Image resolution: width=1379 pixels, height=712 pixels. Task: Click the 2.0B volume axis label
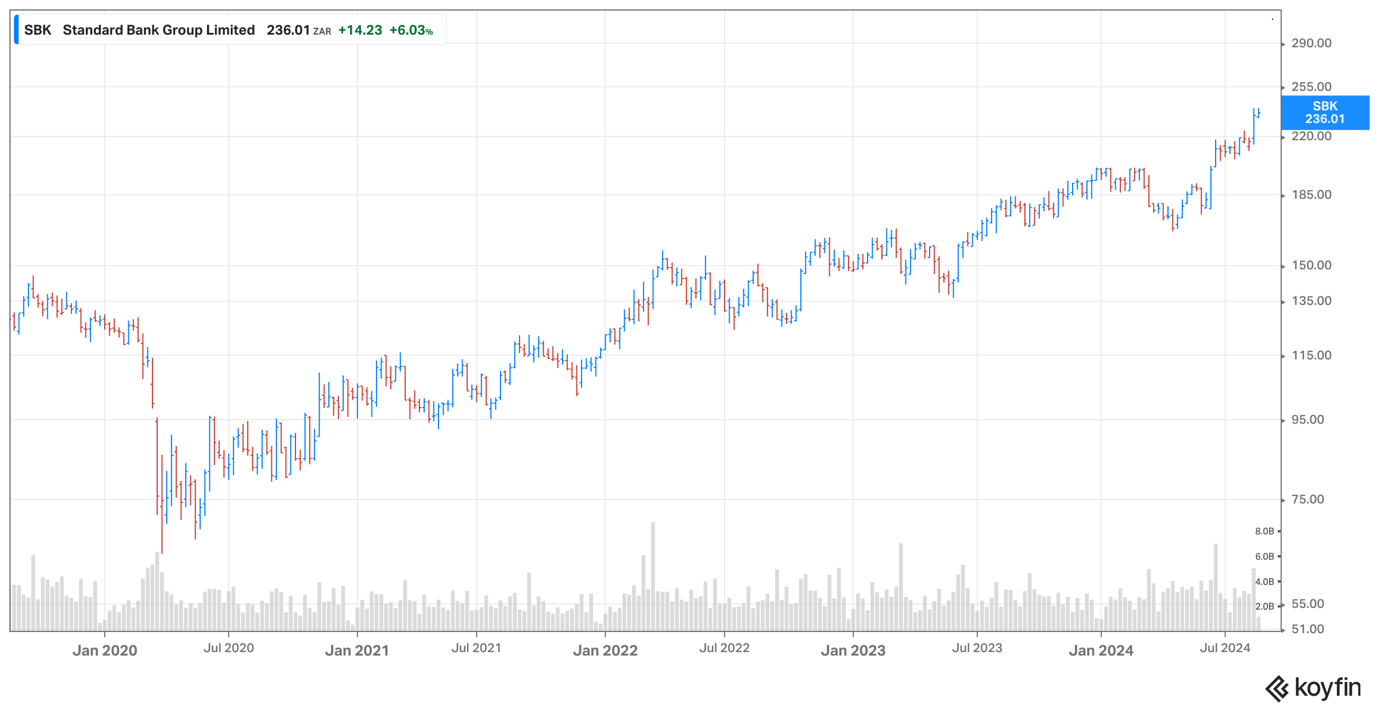1265,606
